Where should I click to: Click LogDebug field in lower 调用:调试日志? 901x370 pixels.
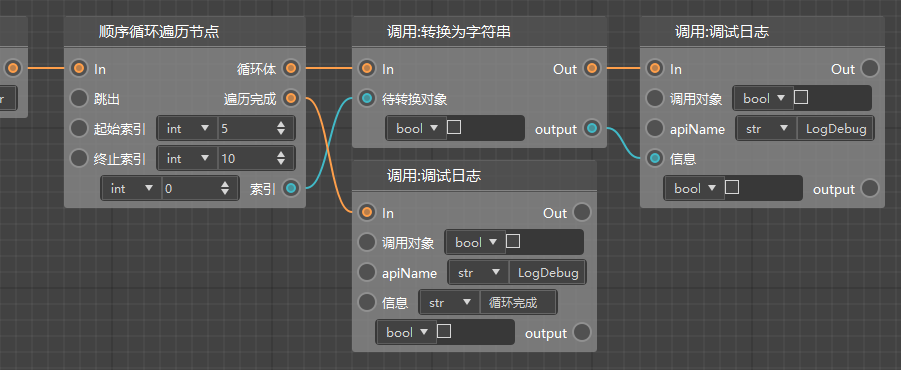(x=548, y=272)
